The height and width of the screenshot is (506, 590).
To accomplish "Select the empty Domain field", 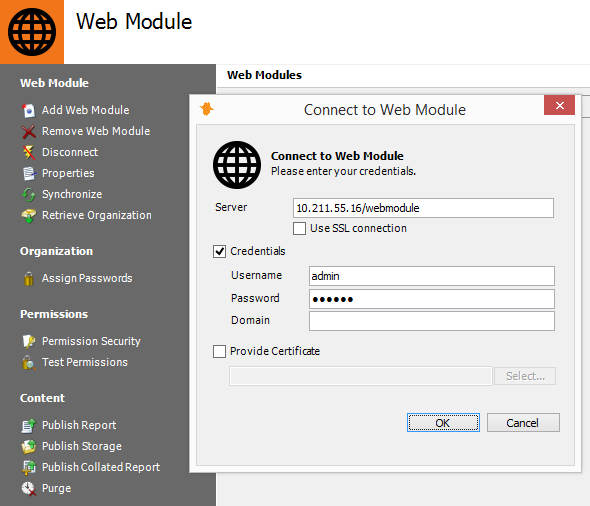I will (432, 321).
